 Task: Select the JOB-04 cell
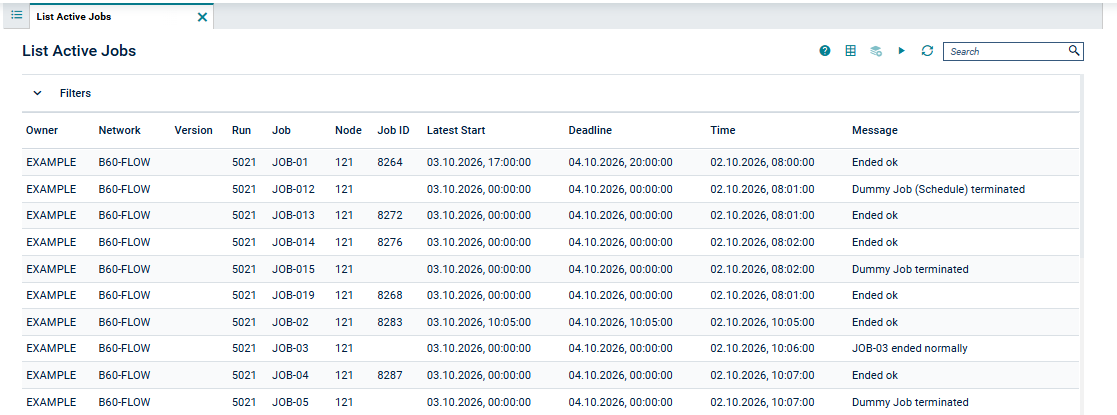coord(291,375)
